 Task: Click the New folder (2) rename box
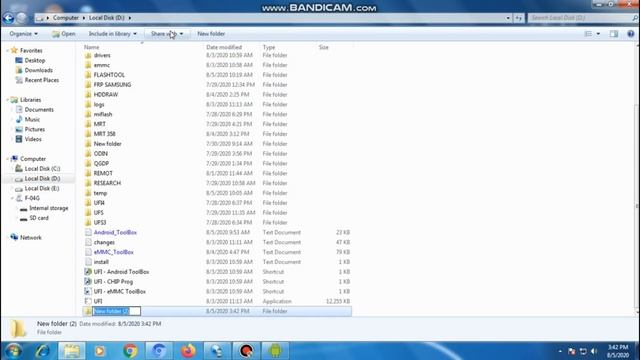click(x=117, y=311)
